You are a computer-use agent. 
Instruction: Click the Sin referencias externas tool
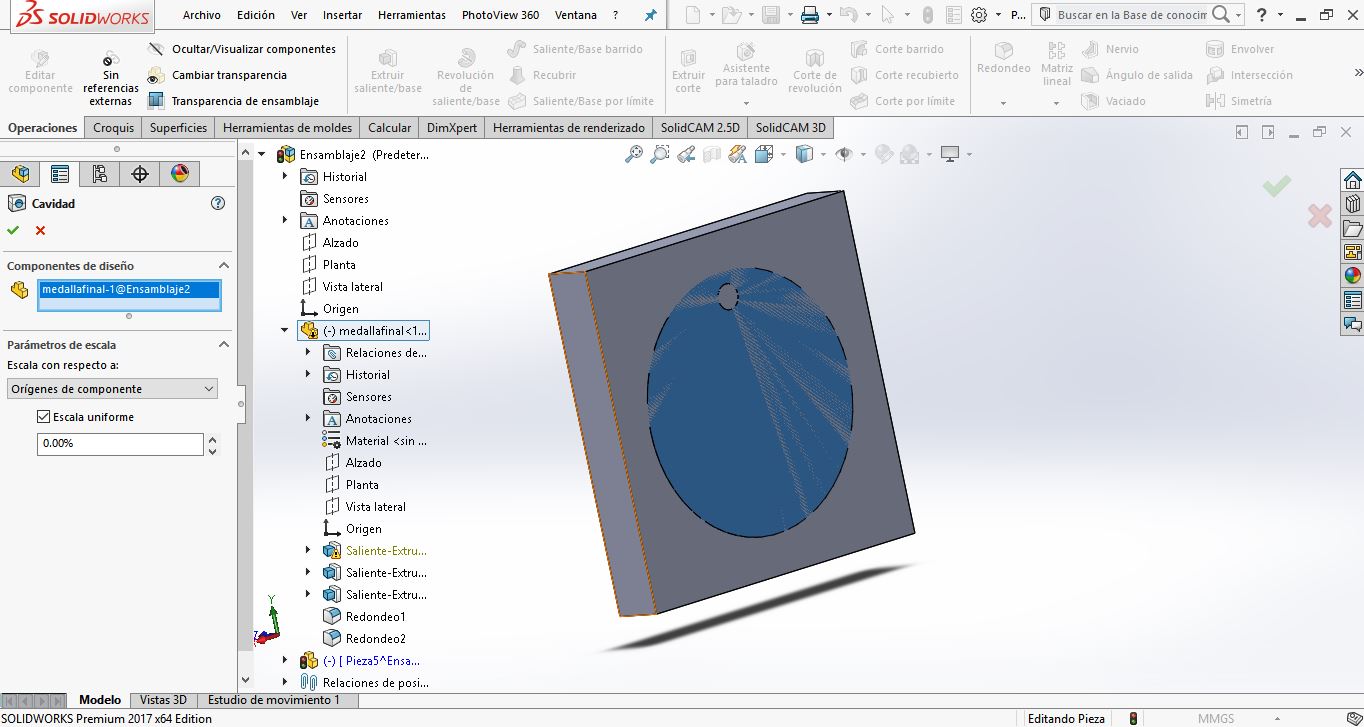coord(110,80)
